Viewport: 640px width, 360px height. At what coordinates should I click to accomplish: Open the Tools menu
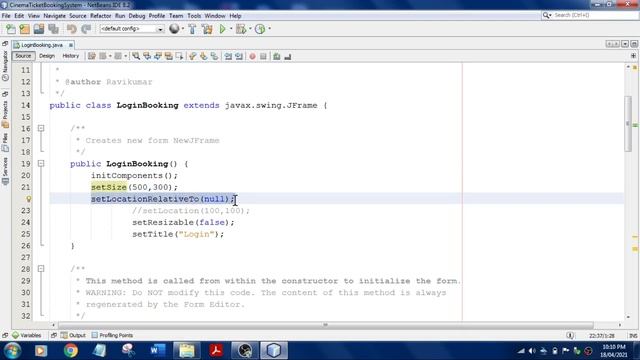194,16
